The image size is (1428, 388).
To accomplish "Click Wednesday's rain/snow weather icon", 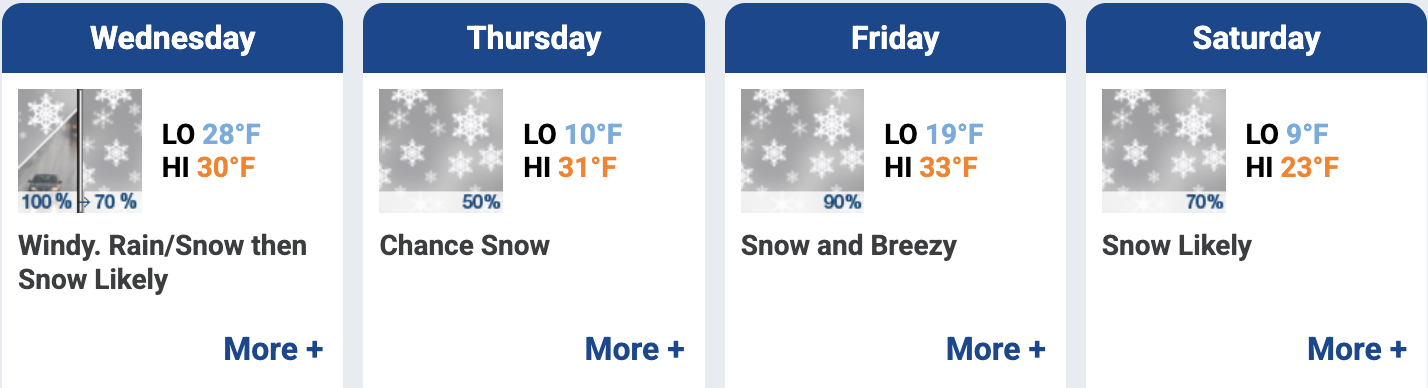I will pyautogui.click(x=80, y=151).
